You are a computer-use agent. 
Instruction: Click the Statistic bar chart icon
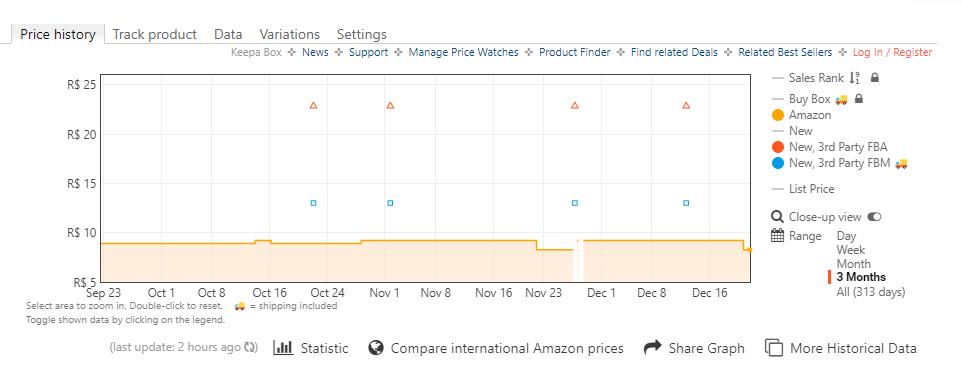click(x=283, y=348)
